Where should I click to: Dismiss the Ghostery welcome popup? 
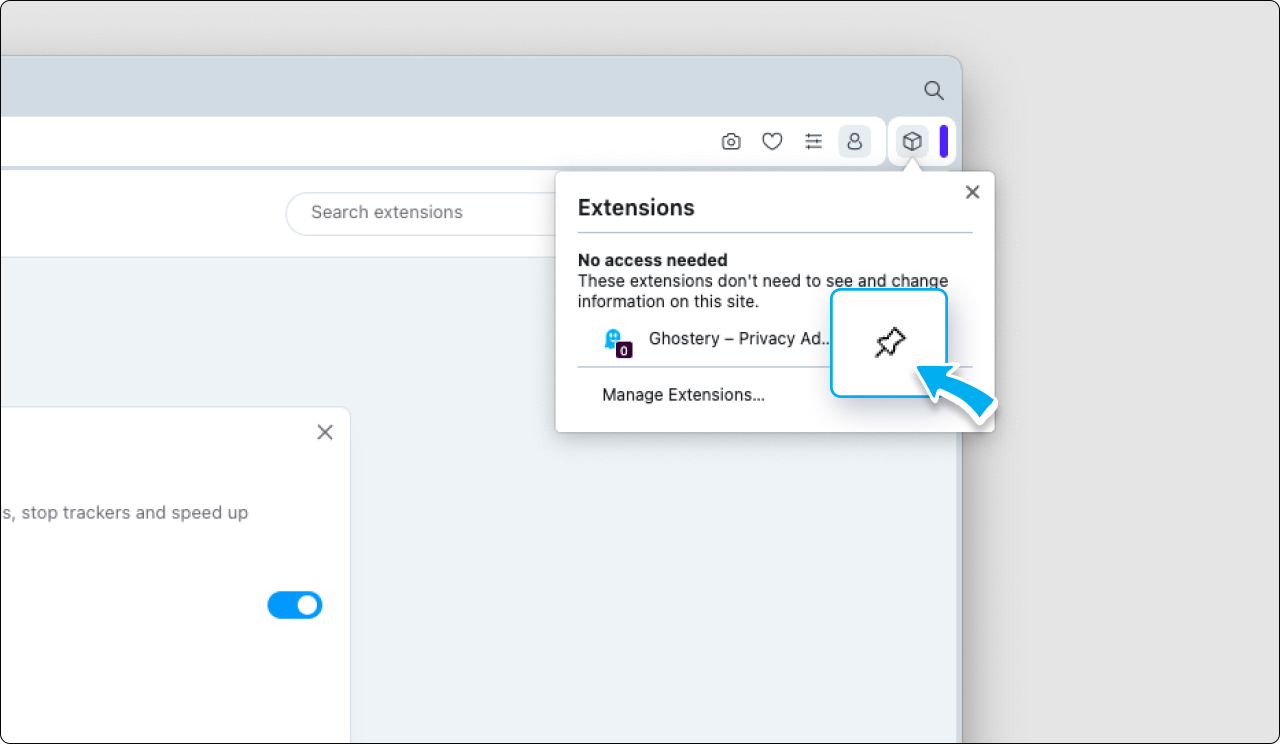pos(325,432)
